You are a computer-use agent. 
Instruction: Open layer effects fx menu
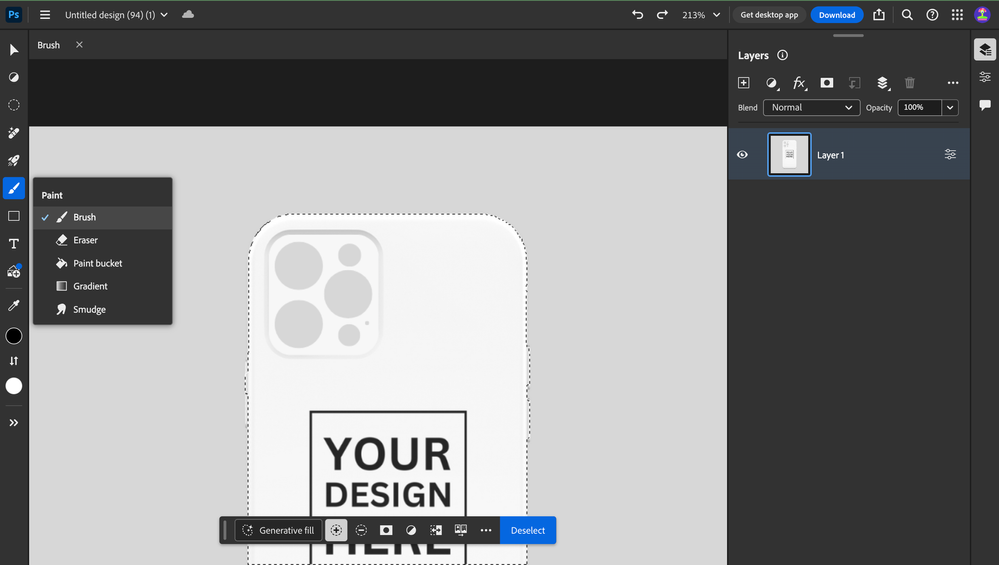(x=799, y=83)
